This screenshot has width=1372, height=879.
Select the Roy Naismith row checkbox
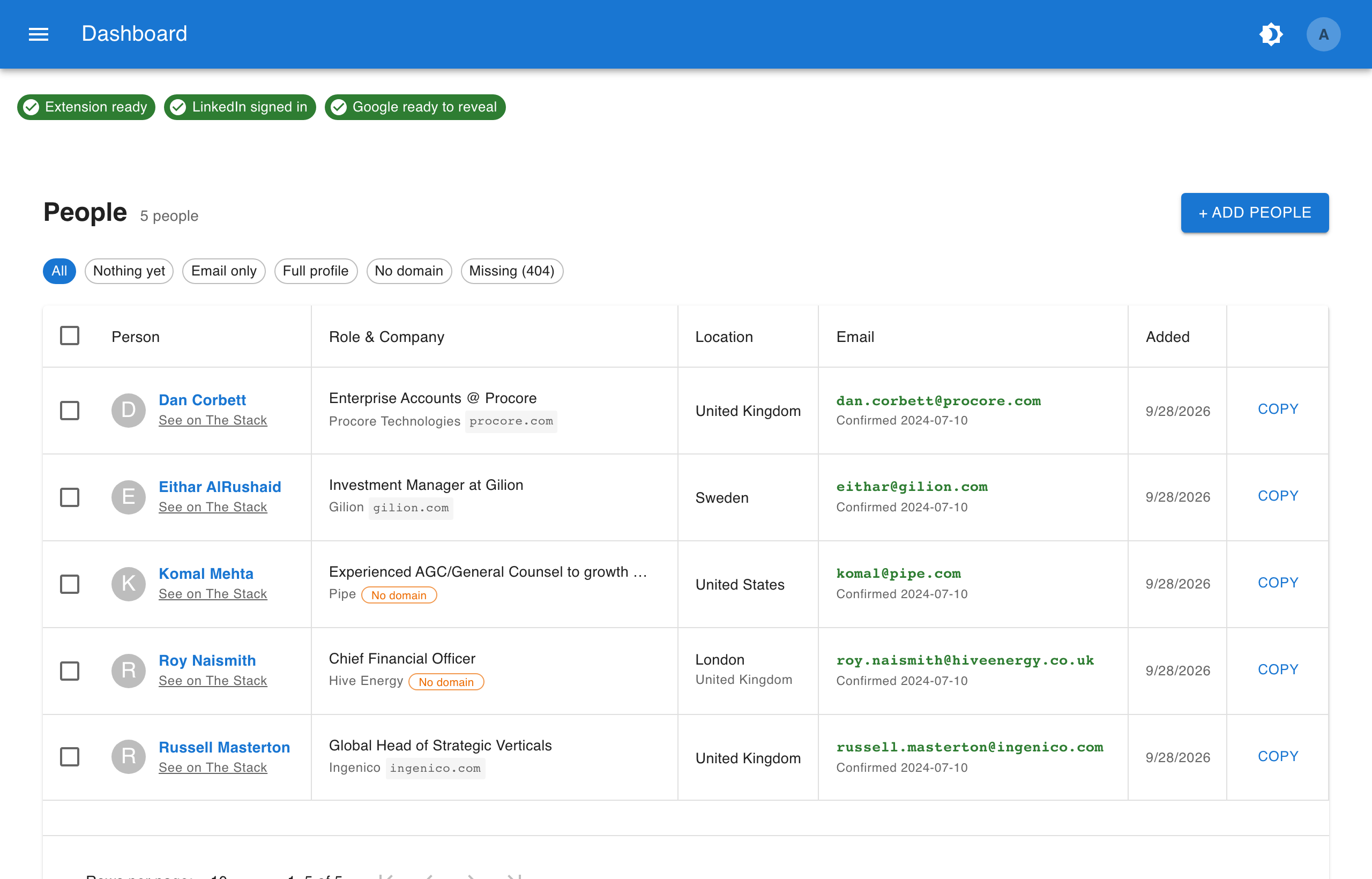(70, 671)
